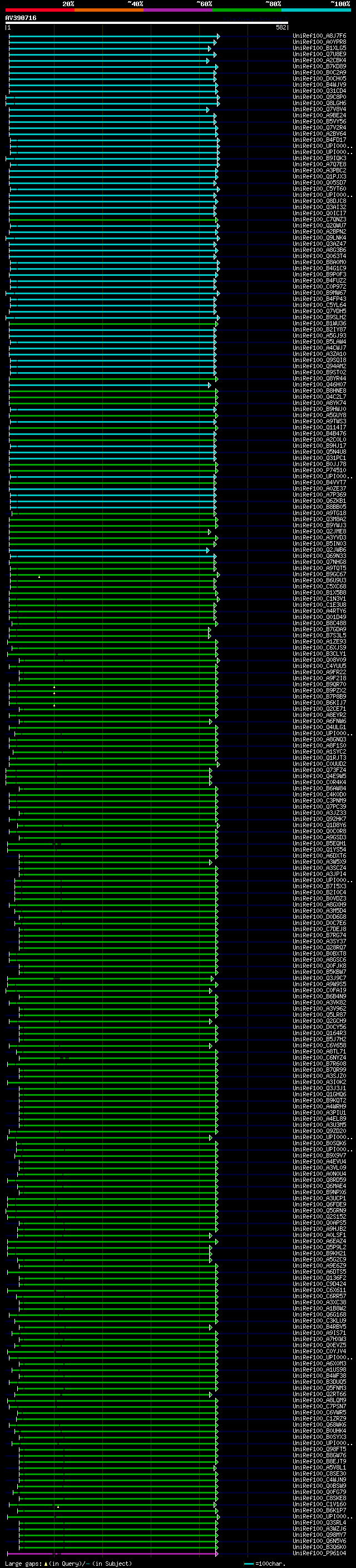
Task: Select hit label UniRef100_Q8DJC8
Action: click(319, 201)
